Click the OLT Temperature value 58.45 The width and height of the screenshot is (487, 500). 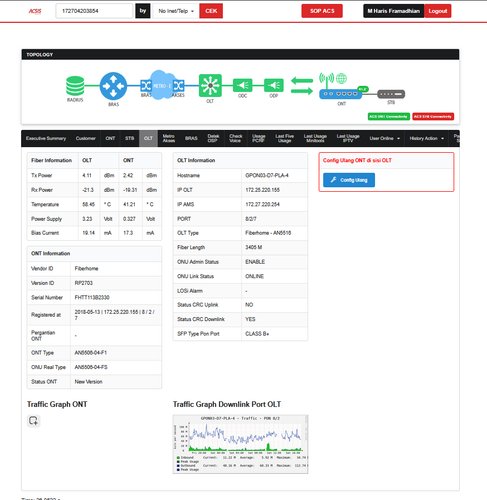point(89,204)
